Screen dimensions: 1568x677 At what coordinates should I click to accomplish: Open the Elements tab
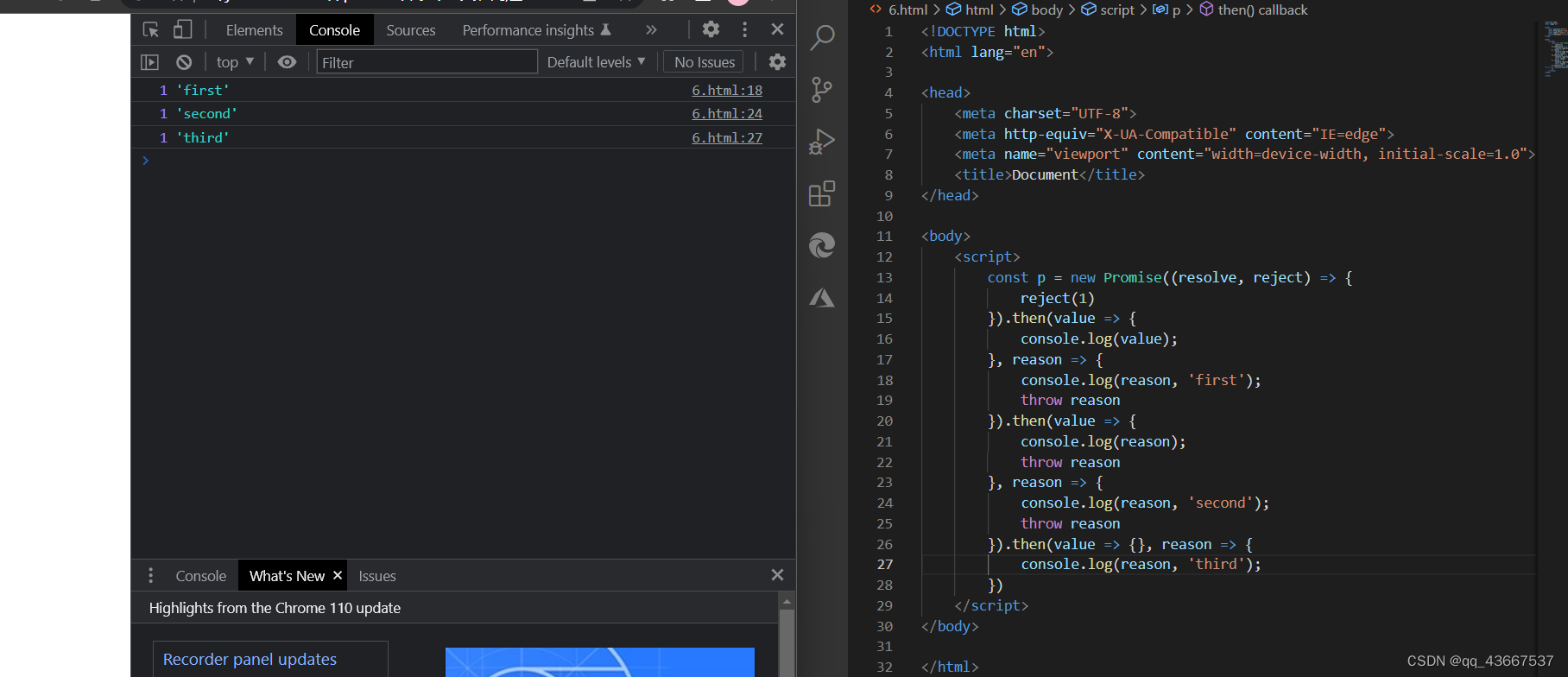point(254,30)
